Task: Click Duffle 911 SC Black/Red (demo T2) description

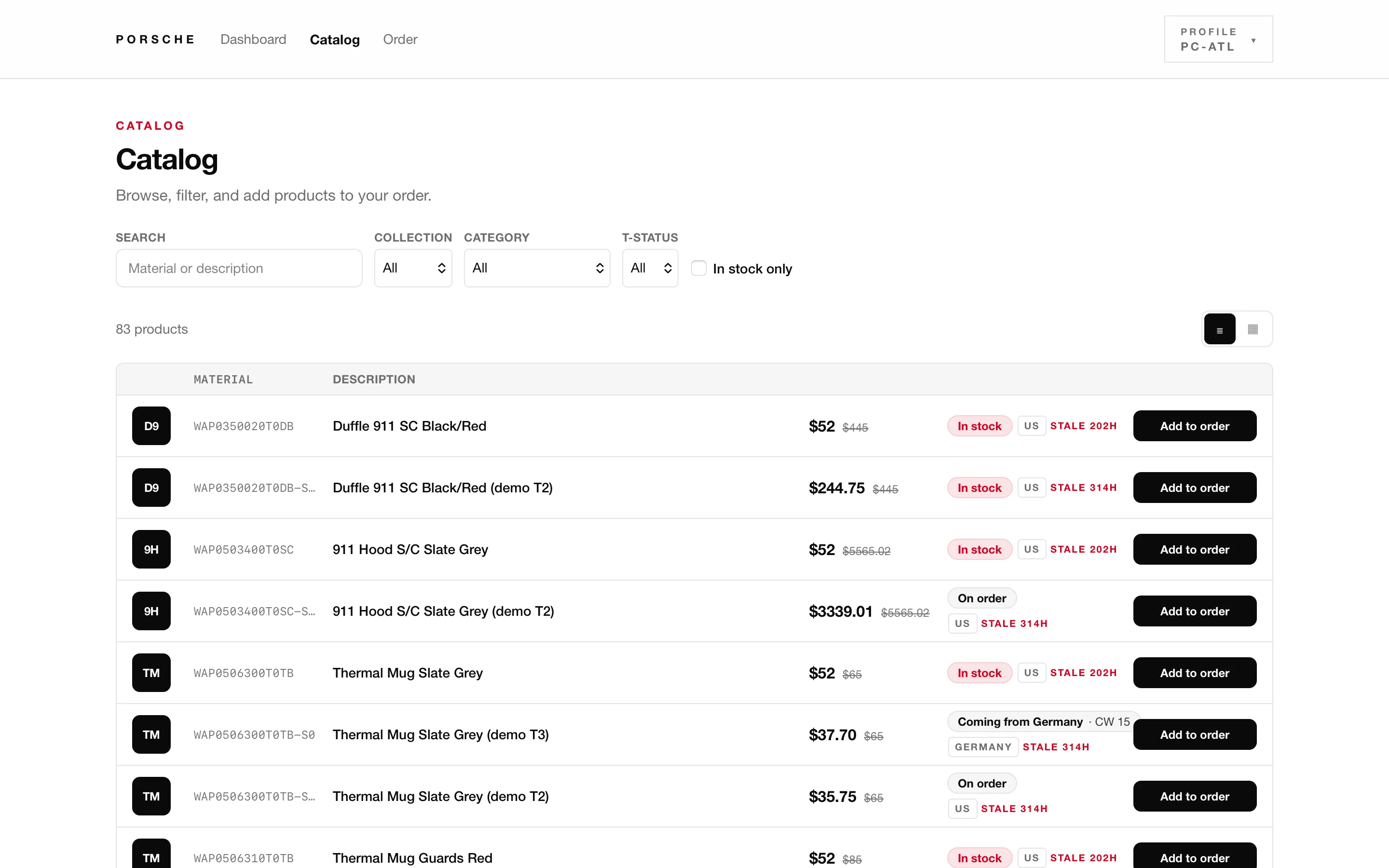Action: [x=443, y=488]
